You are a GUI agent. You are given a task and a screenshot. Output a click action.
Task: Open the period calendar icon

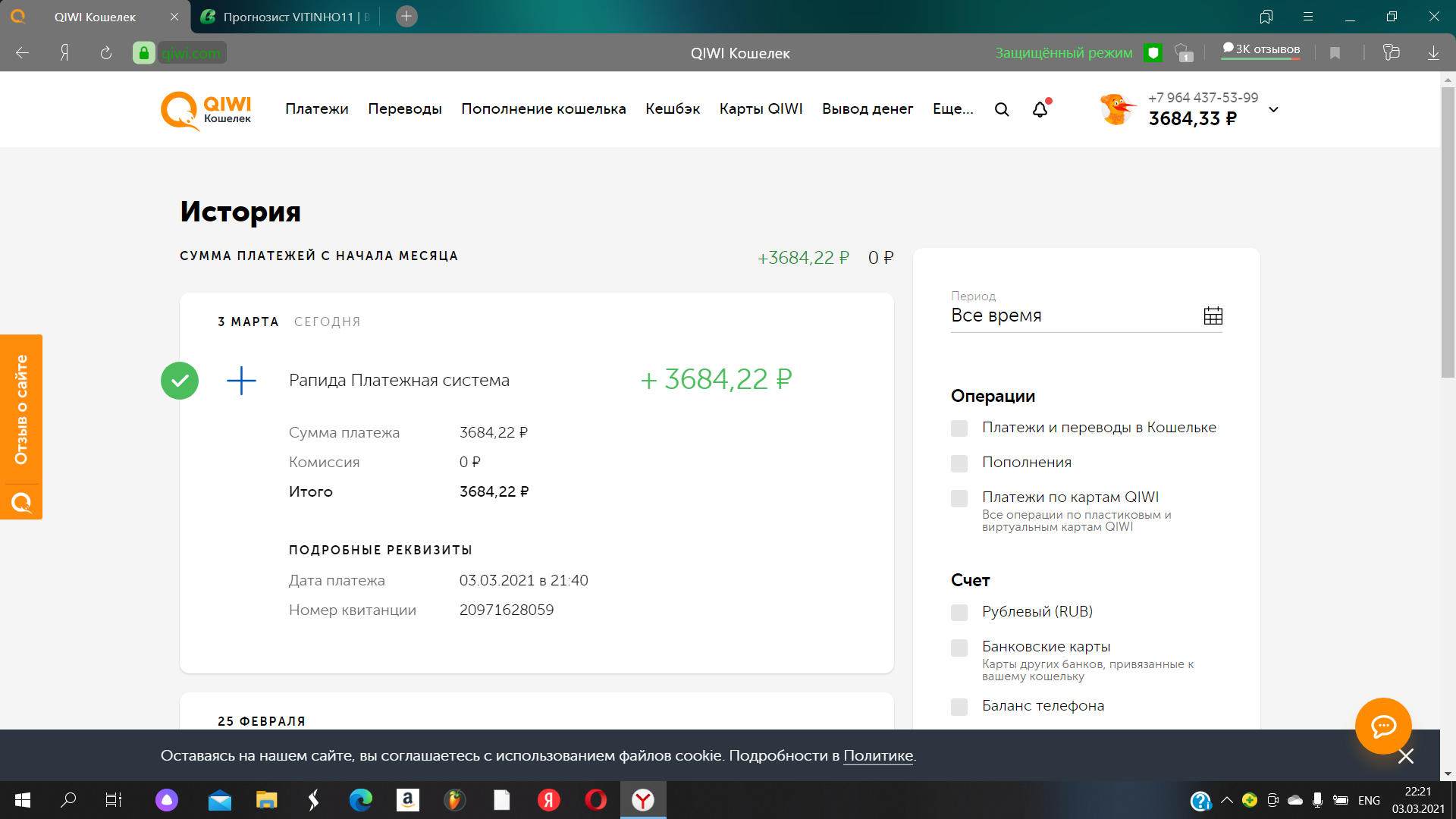pos(1213,315)
